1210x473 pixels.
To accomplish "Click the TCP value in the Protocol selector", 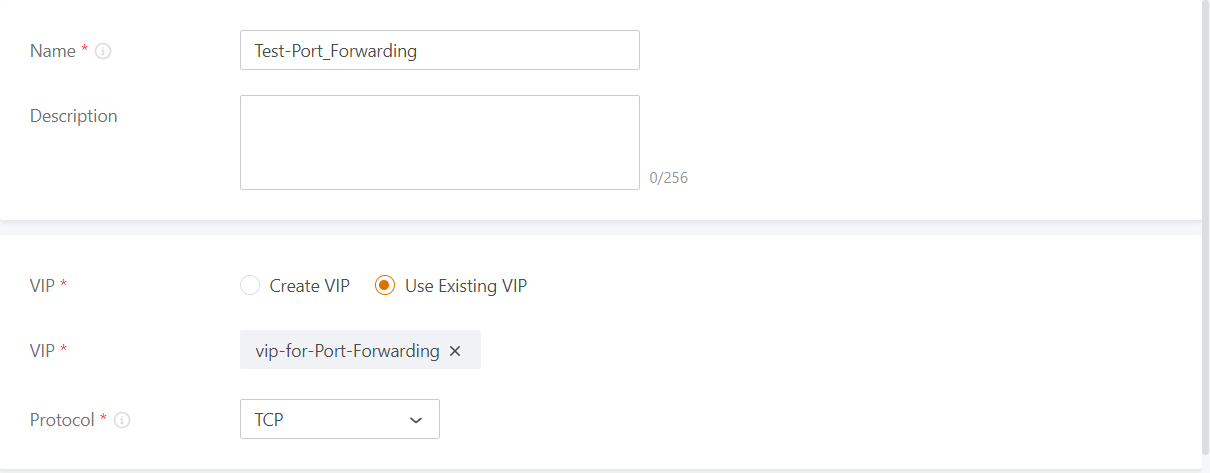I will [x=270, y=420].
